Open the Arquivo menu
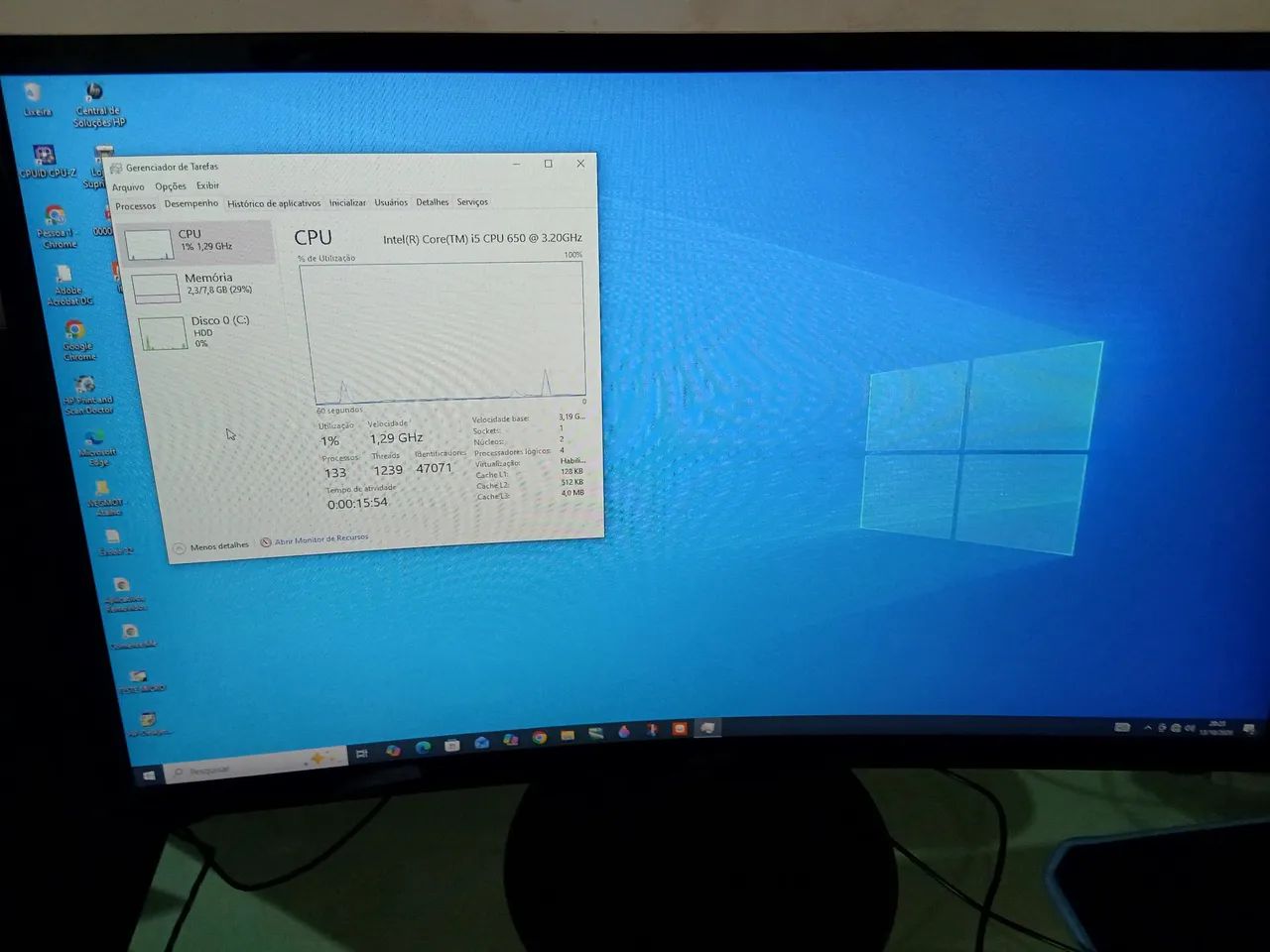 point(128,187)
